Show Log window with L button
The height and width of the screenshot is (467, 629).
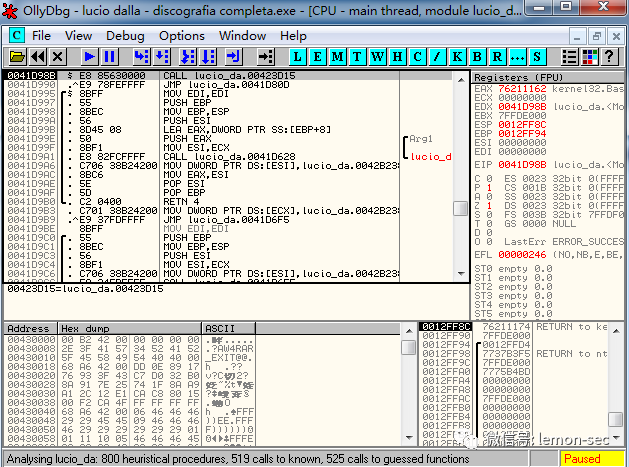pos(297,57)
